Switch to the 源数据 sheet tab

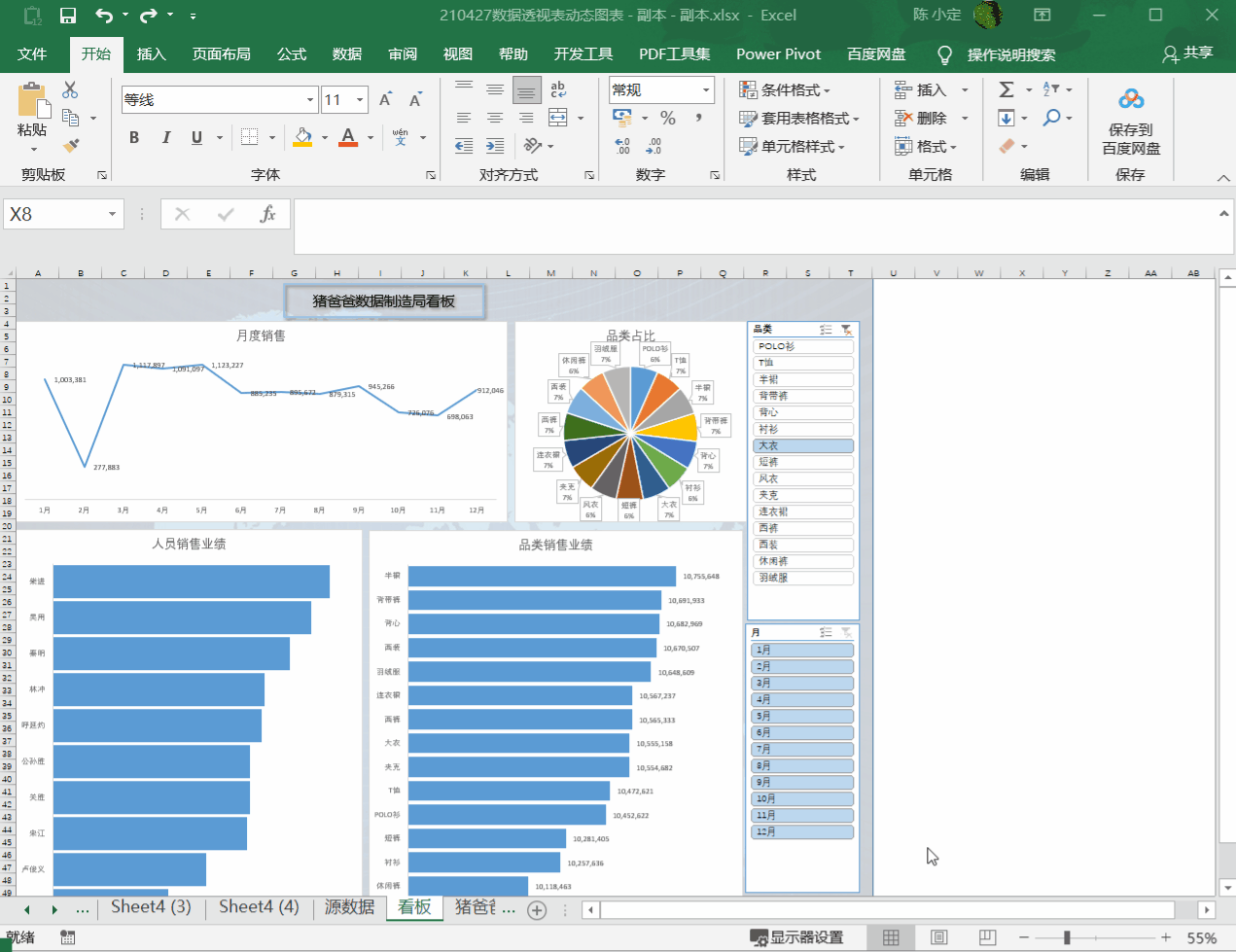click(349, 907)
